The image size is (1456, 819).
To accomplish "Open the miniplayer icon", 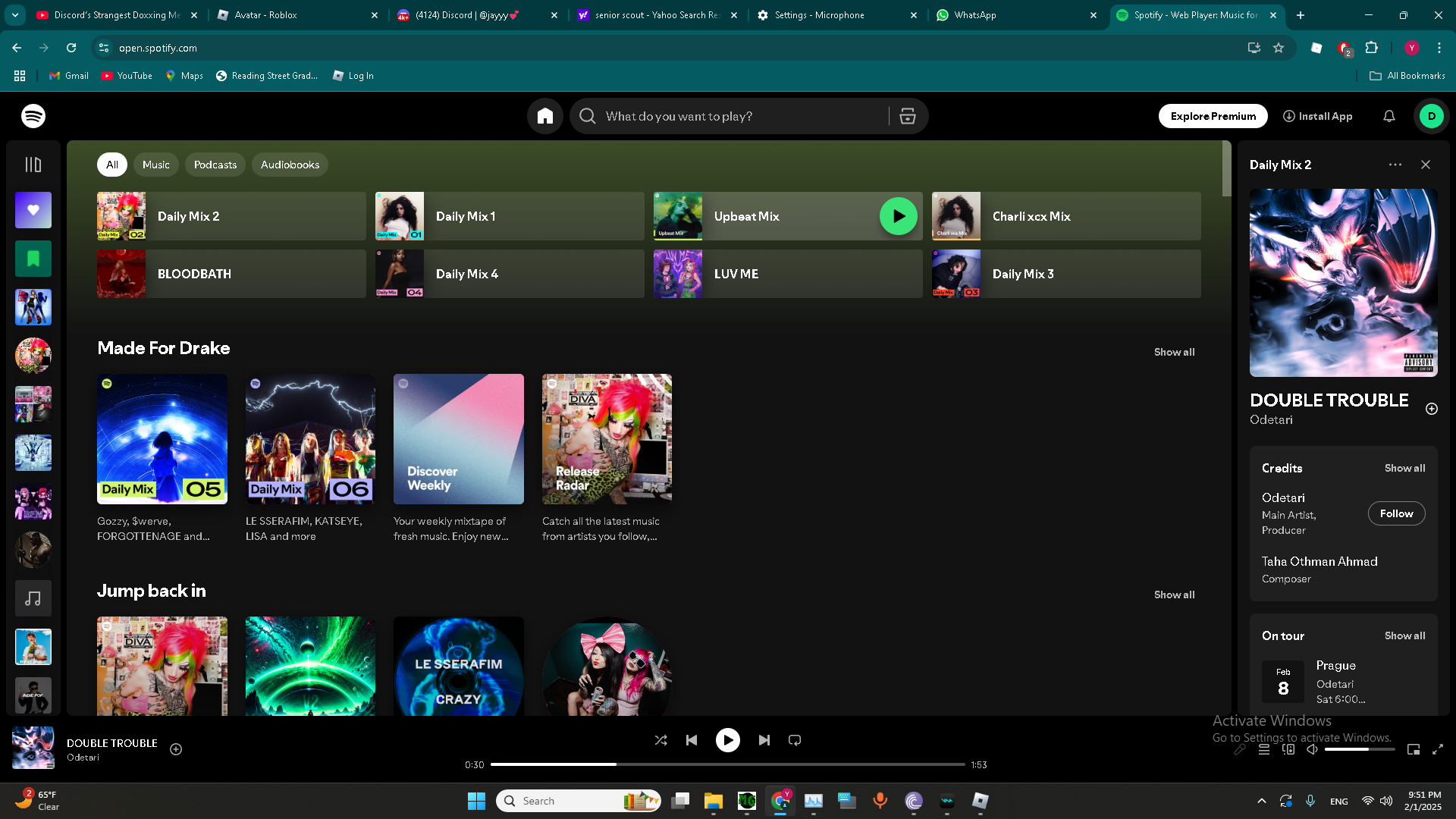I will pyautogui.click(x=1414, y=749).
